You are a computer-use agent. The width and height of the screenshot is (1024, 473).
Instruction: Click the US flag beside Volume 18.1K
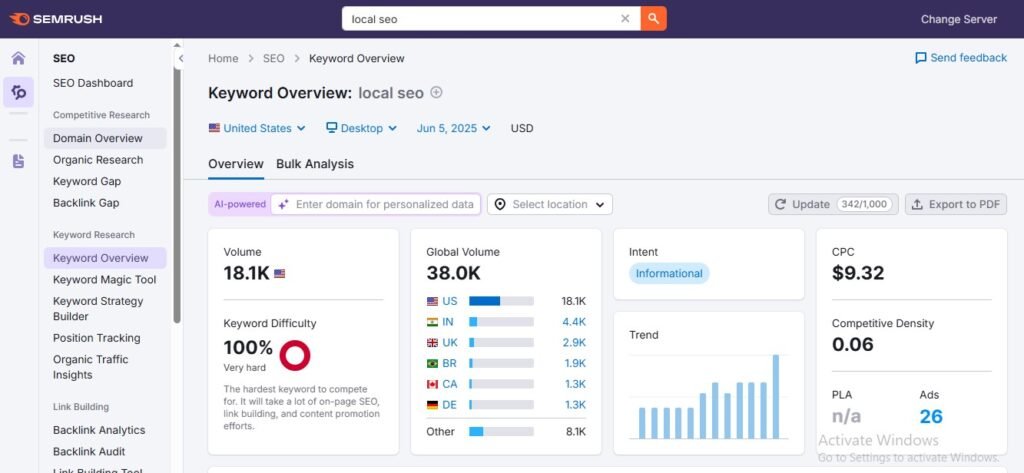280,274
